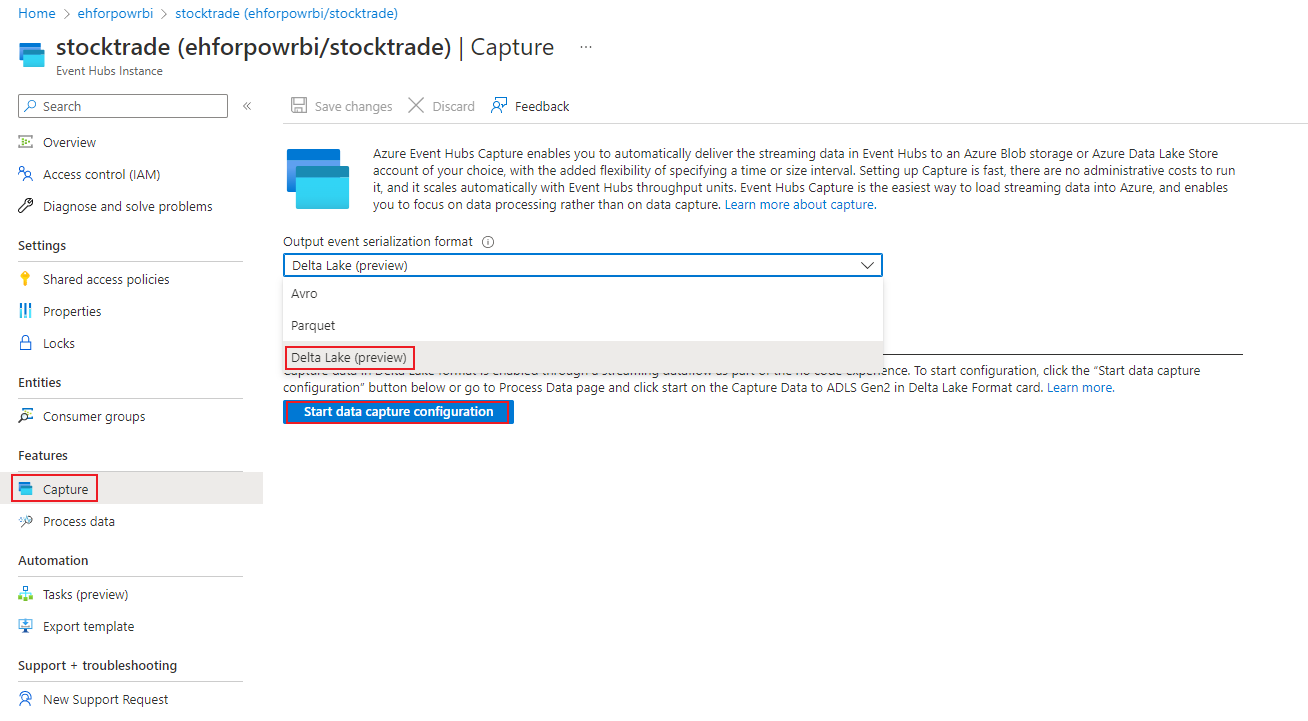The width and height of the screenshot is (1308, 721).
Task: Open Access control (IAM) icon
Action: [26, 174]
